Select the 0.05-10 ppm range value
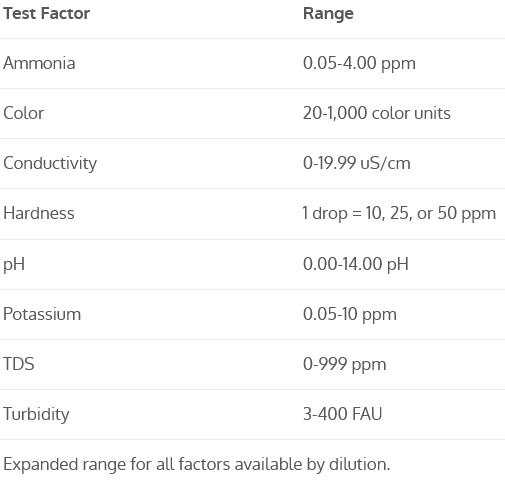 (x=350, y=314)
